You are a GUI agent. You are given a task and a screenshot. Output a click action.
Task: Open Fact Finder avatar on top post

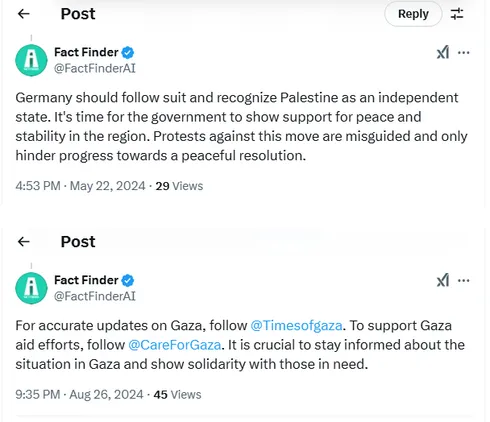click(x=31, y=60)
